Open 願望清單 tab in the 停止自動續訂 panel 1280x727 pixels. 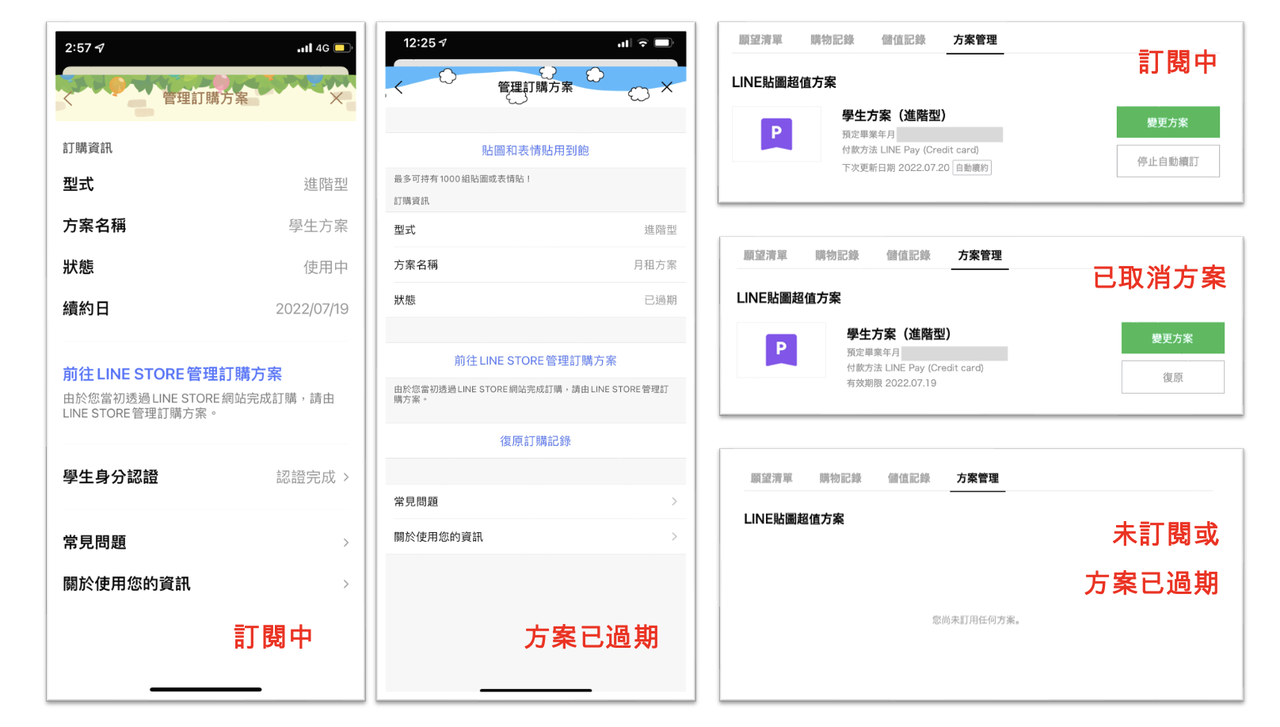pos(760,40)
